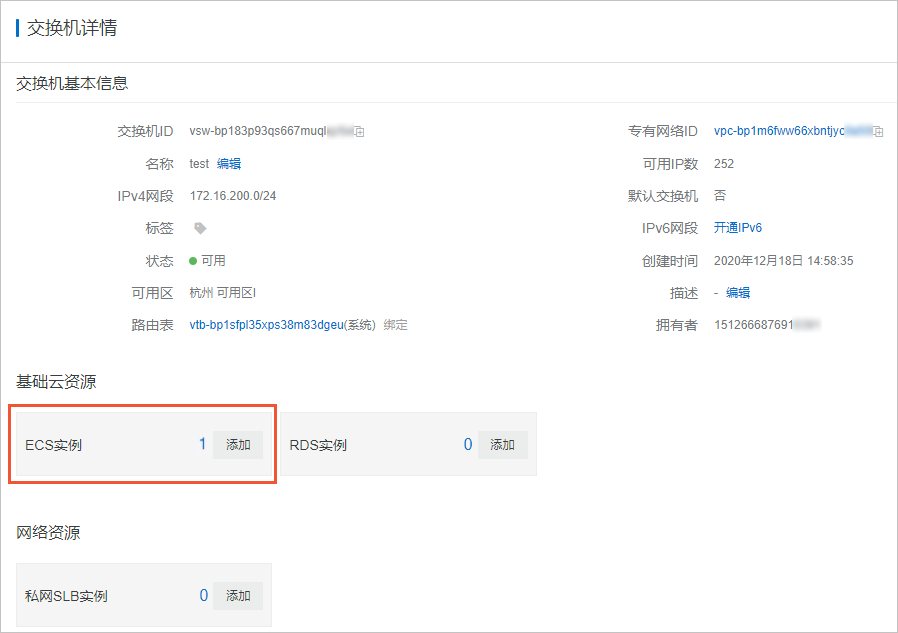Open the tag editor icon
The image size is (898, 633).
tap(200, 228)
